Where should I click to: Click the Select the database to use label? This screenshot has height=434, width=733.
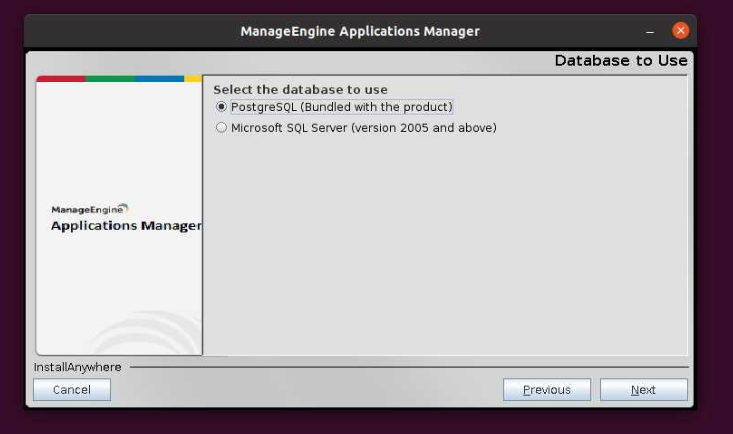[300, 90]
